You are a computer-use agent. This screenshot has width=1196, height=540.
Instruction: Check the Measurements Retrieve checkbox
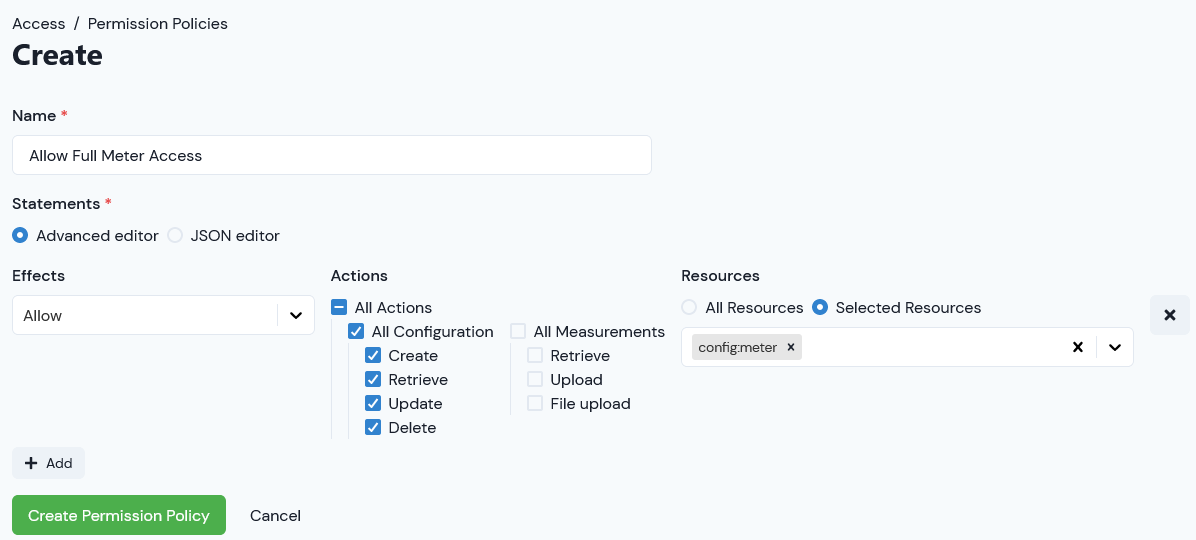[535, 355]
